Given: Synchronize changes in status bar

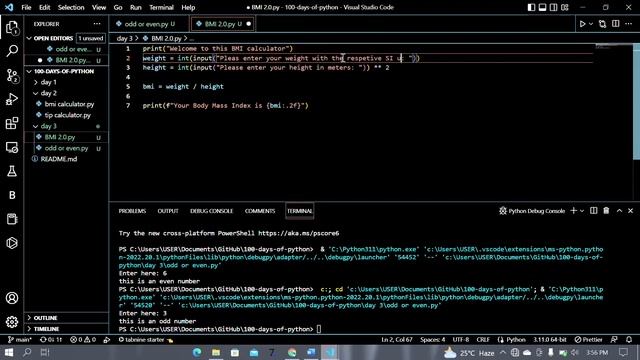Looking at the screenshot, I should (51, 340).
